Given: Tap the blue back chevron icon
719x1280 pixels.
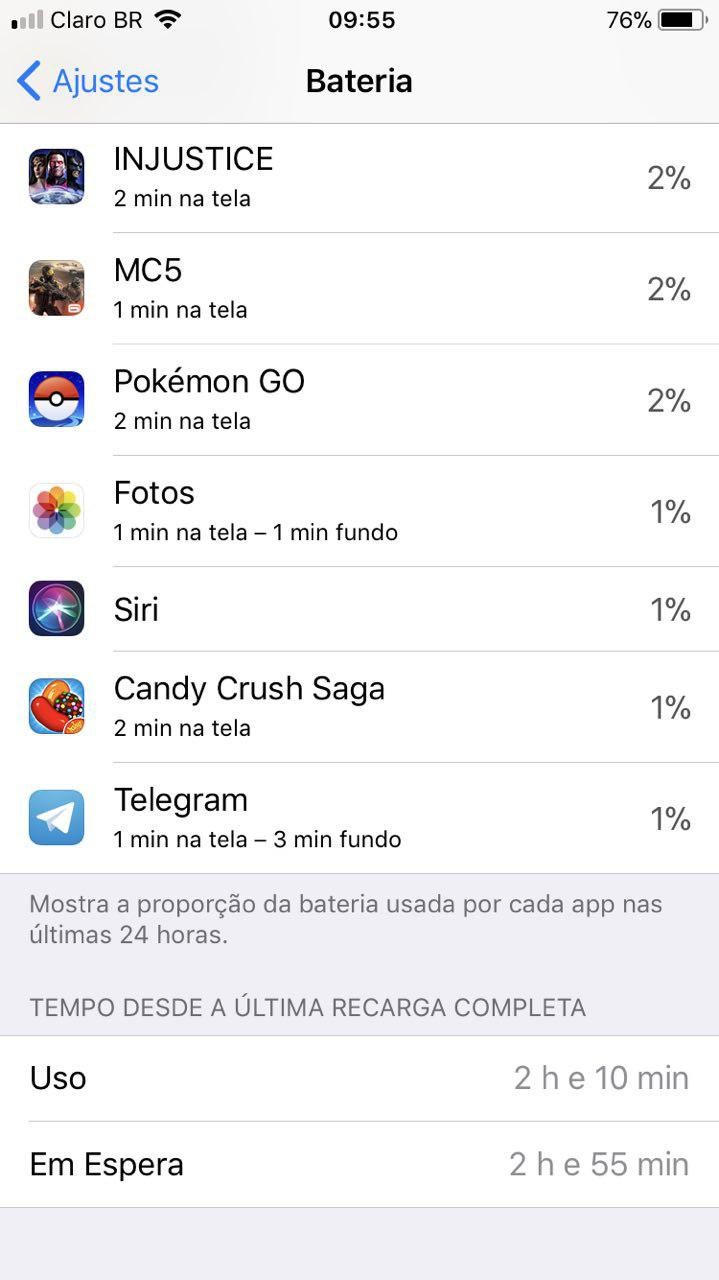Looking at the screenshot, I should tap(29, 81).
